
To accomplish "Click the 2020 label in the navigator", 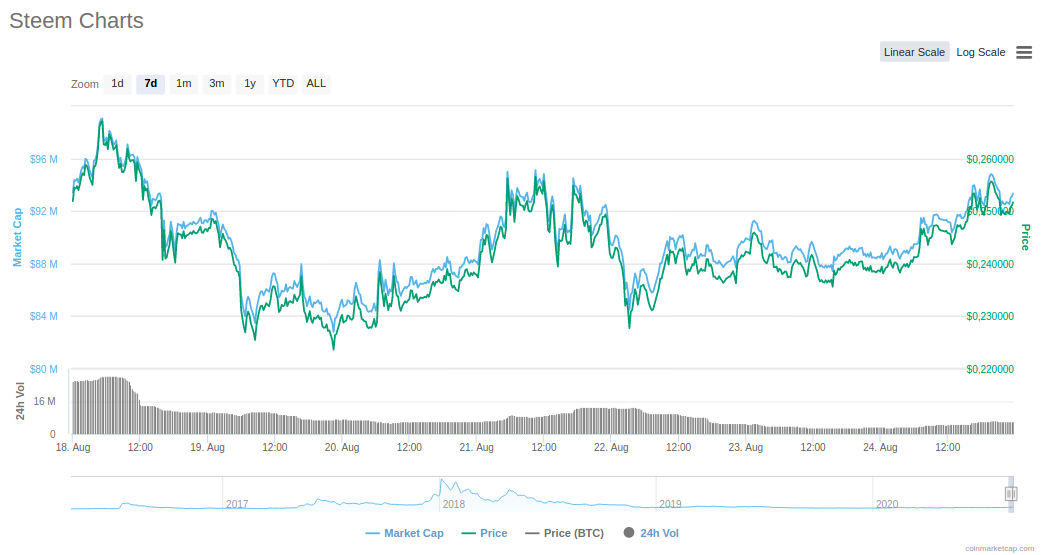I will (887, 504).
